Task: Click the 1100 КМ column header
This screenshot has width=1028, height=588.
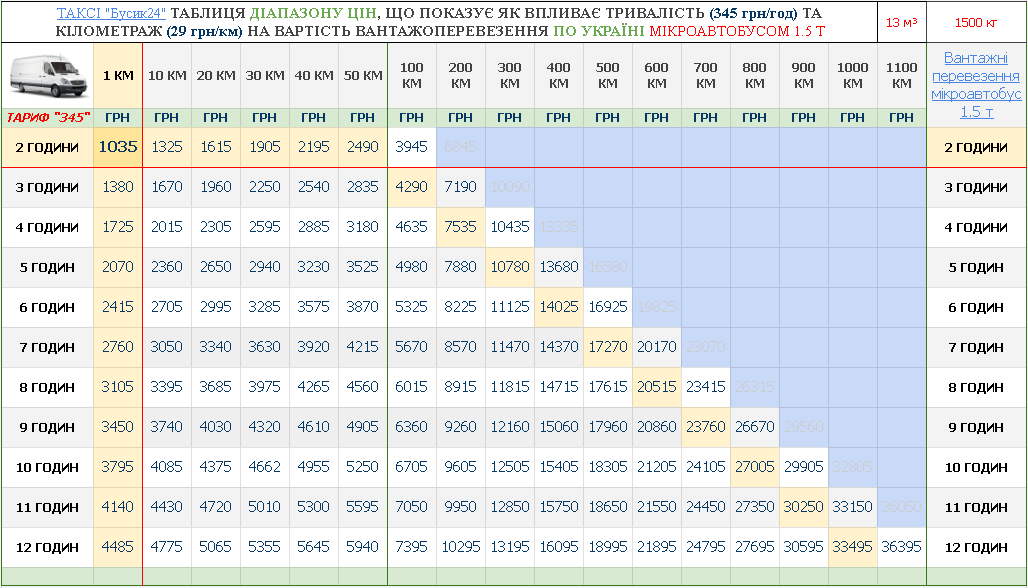Action: pyautogui.click(x=901, y=76)
